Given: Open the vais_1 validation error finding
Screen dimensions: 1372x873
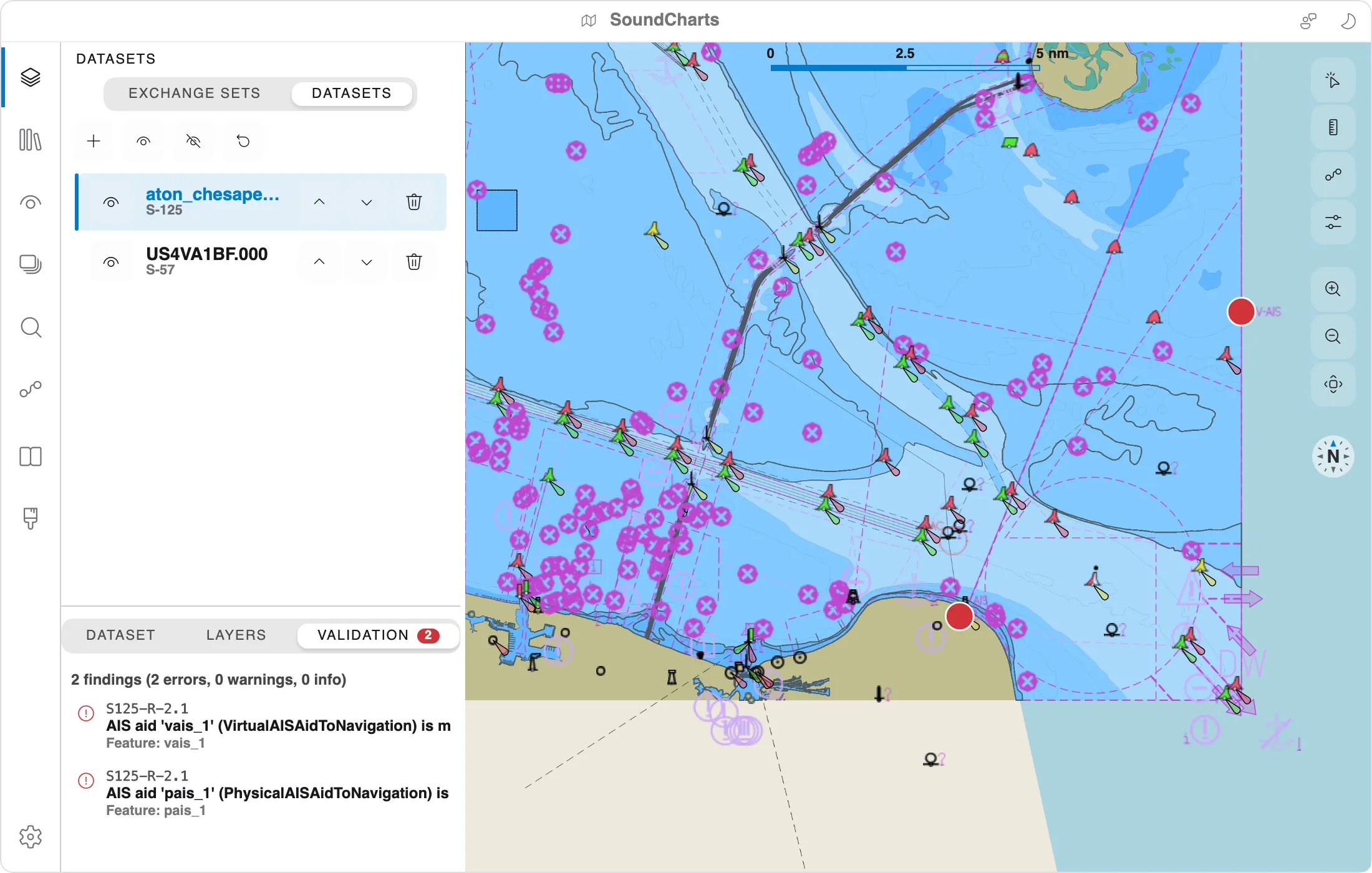Looking at the screenshot, I should pyautogui.click(x=262, y=726).
